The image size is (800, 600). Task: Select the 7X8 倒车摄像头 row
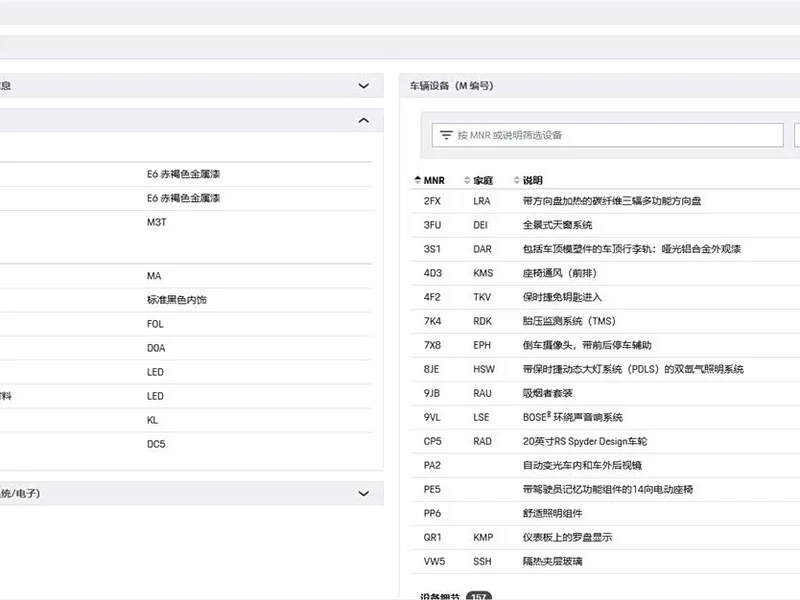[x=605, y=345]
